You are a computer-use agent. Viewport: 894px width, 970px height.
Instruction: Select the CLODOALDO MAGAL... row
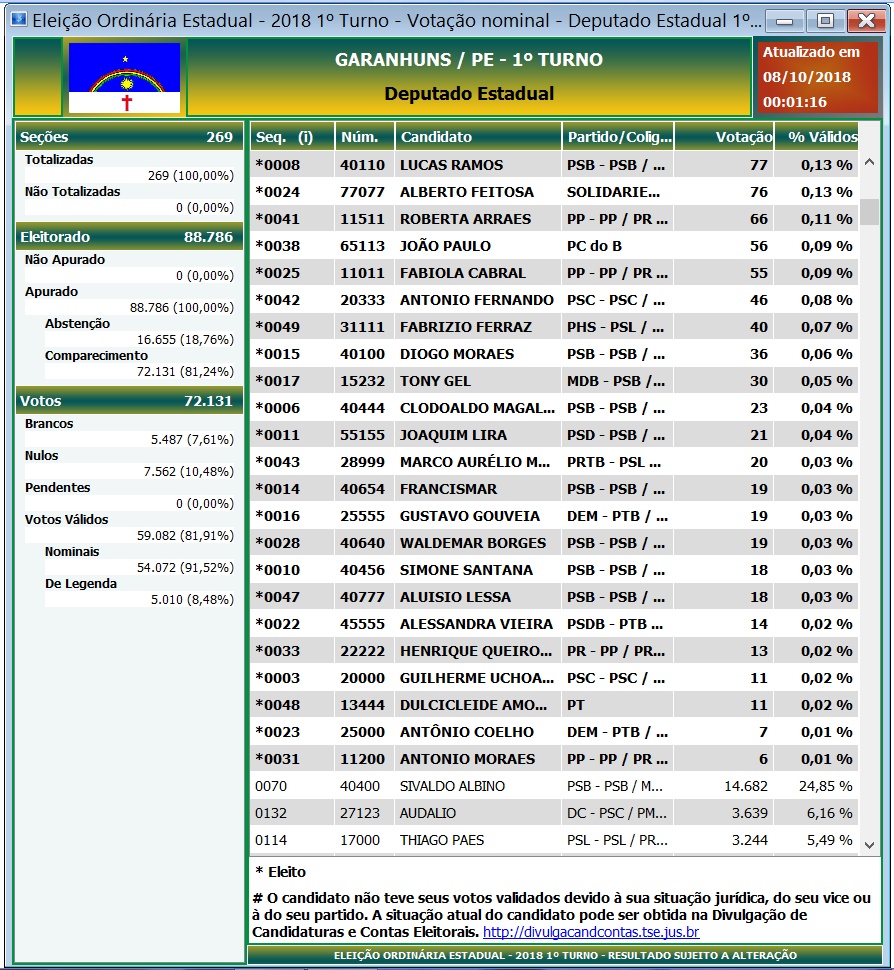coord(554,408)
